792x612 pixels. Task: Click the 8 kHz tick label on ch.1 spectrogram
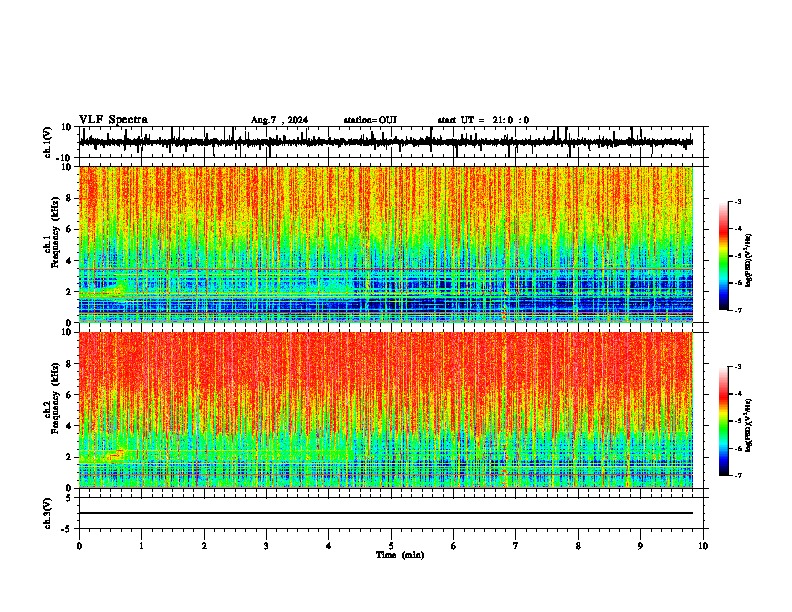70,198
